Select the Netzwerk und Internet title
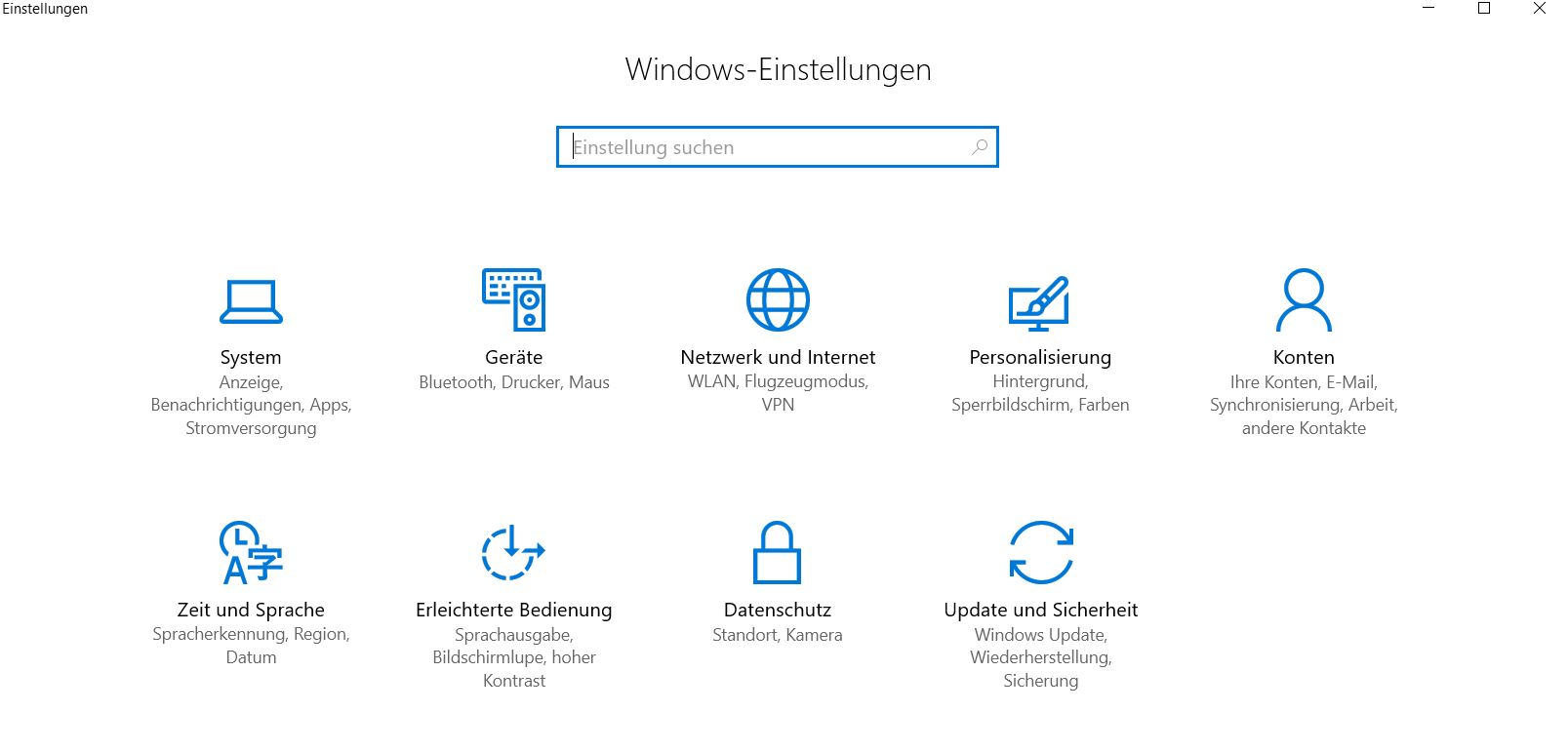 [778, 357]
